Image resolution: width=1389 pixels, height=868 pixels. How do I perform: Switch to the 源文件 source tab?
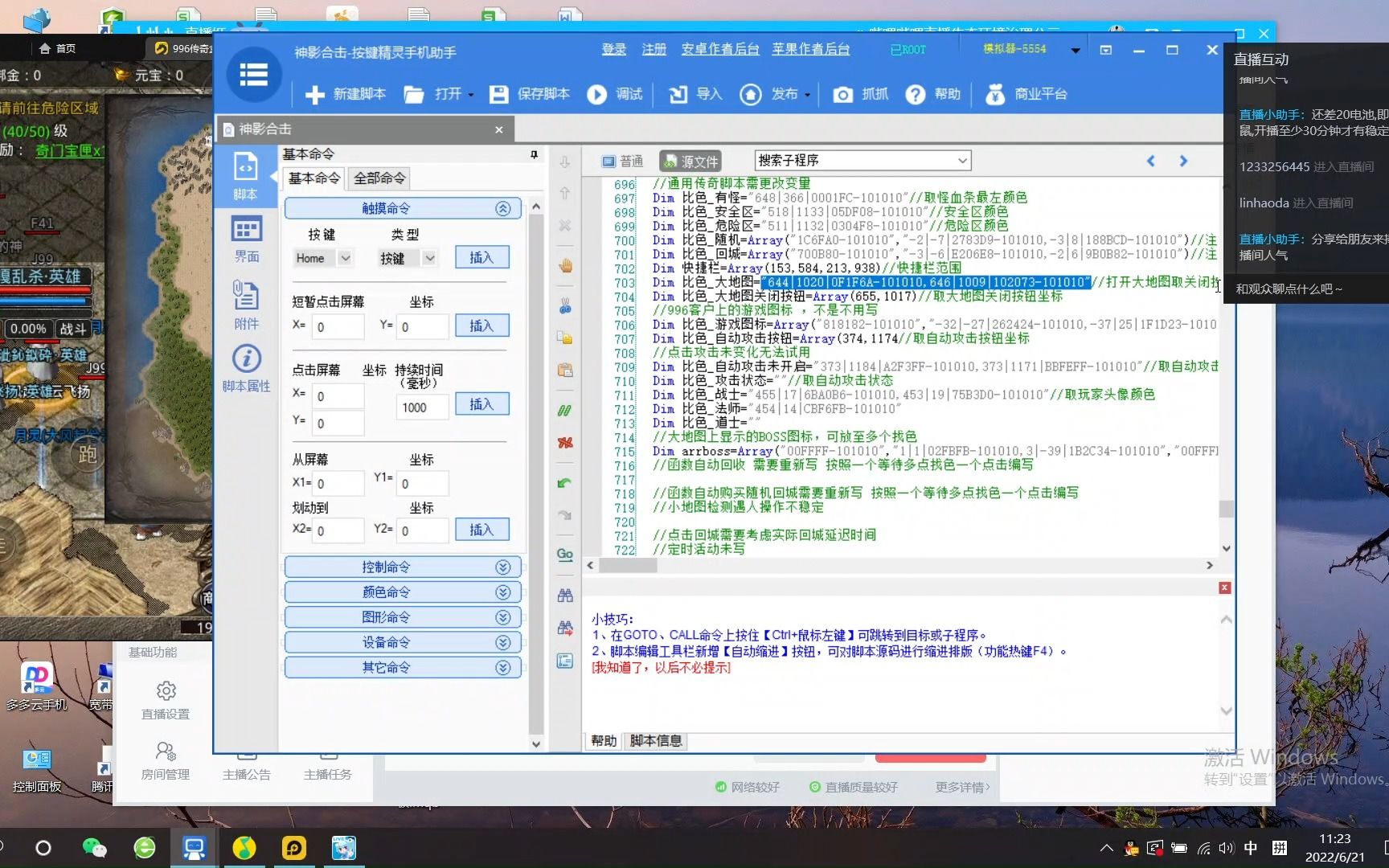[690, 161]
